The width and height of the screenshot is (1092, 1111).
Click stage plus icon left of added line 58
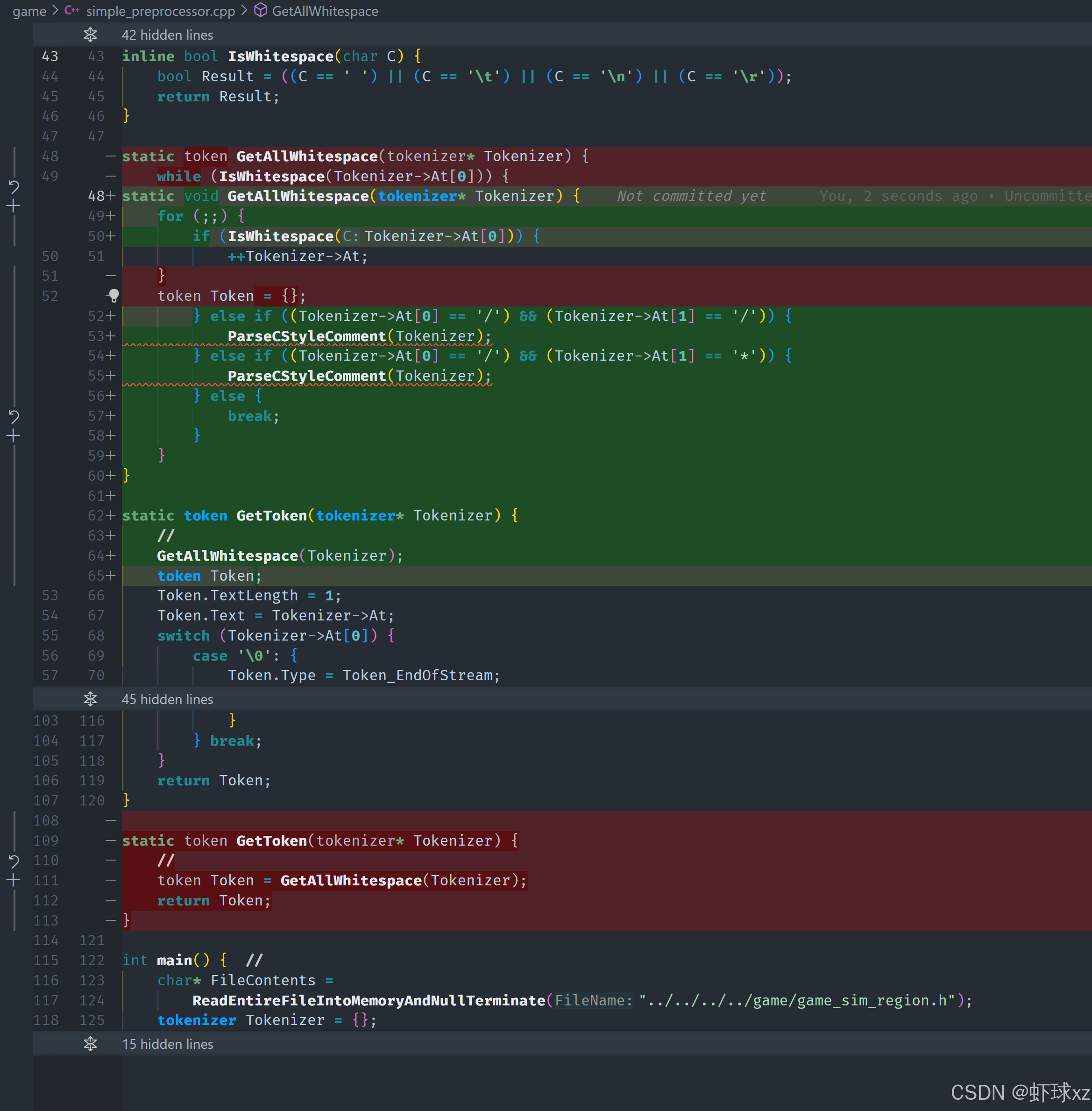(x=14, y=436)
